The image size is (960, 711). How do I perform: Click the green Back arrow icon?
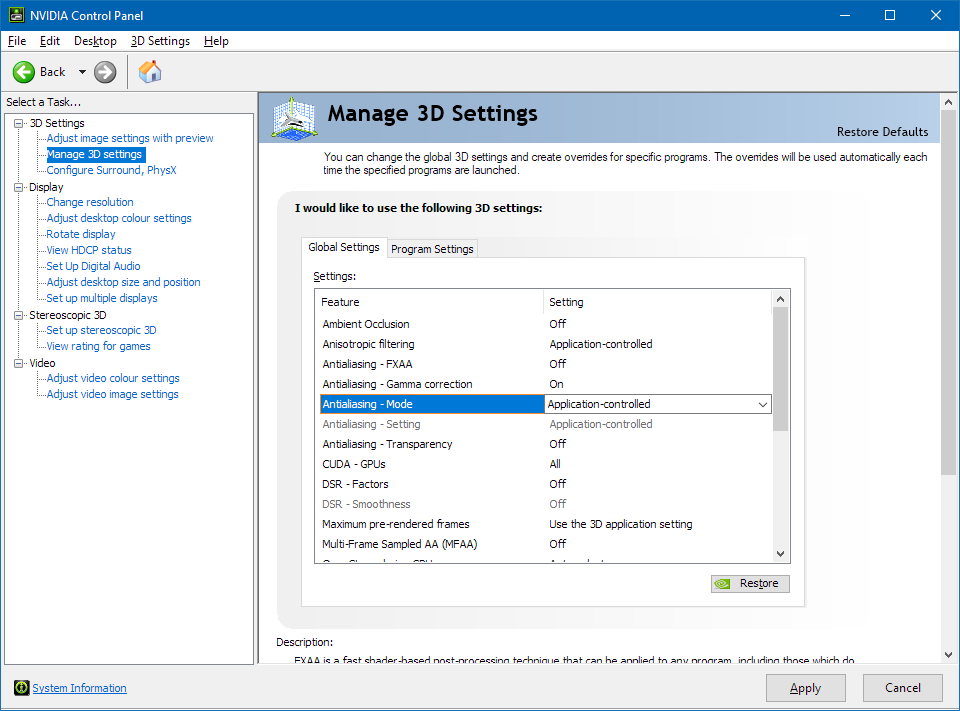click(x=24, y=72)
